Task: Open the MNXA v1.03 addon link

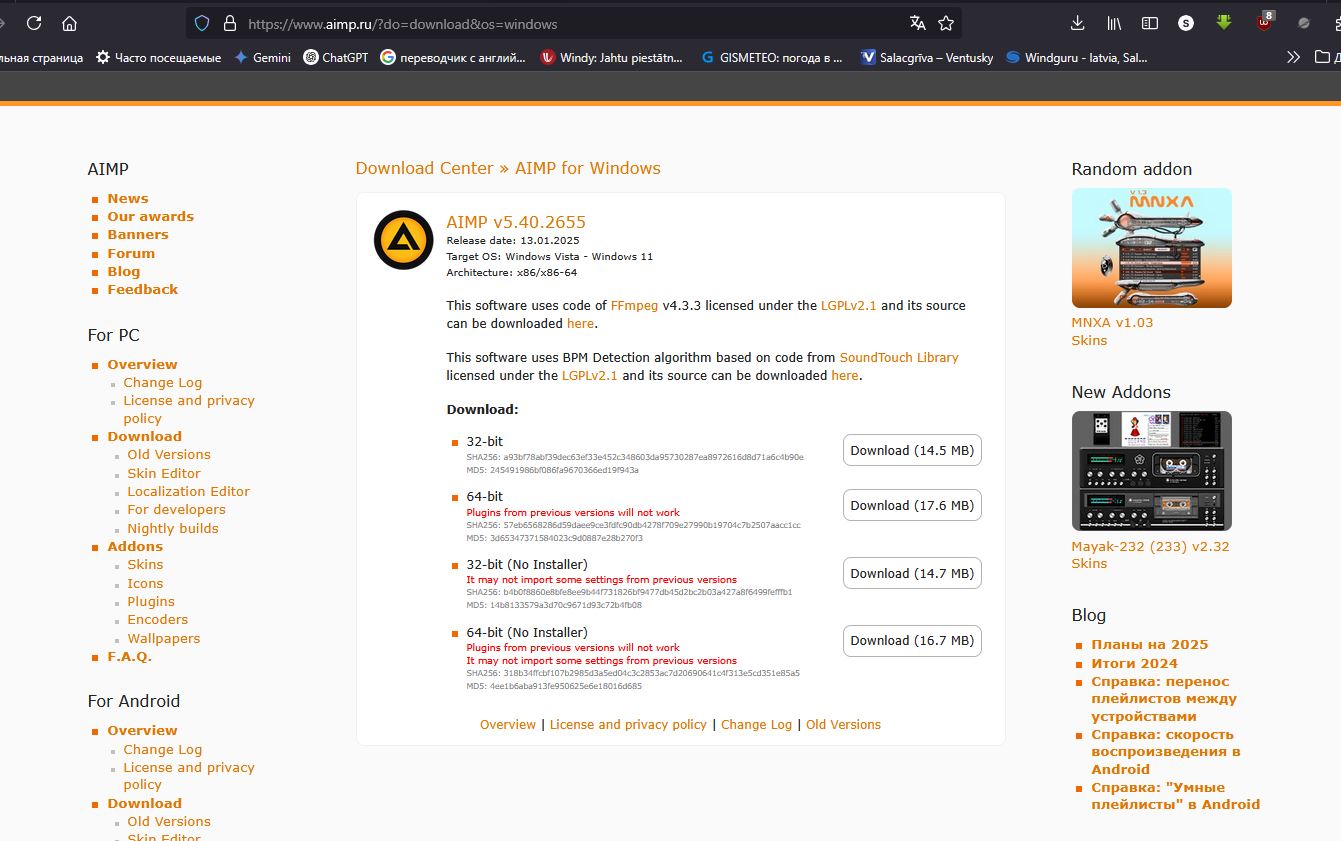Action: (1112, 322)
